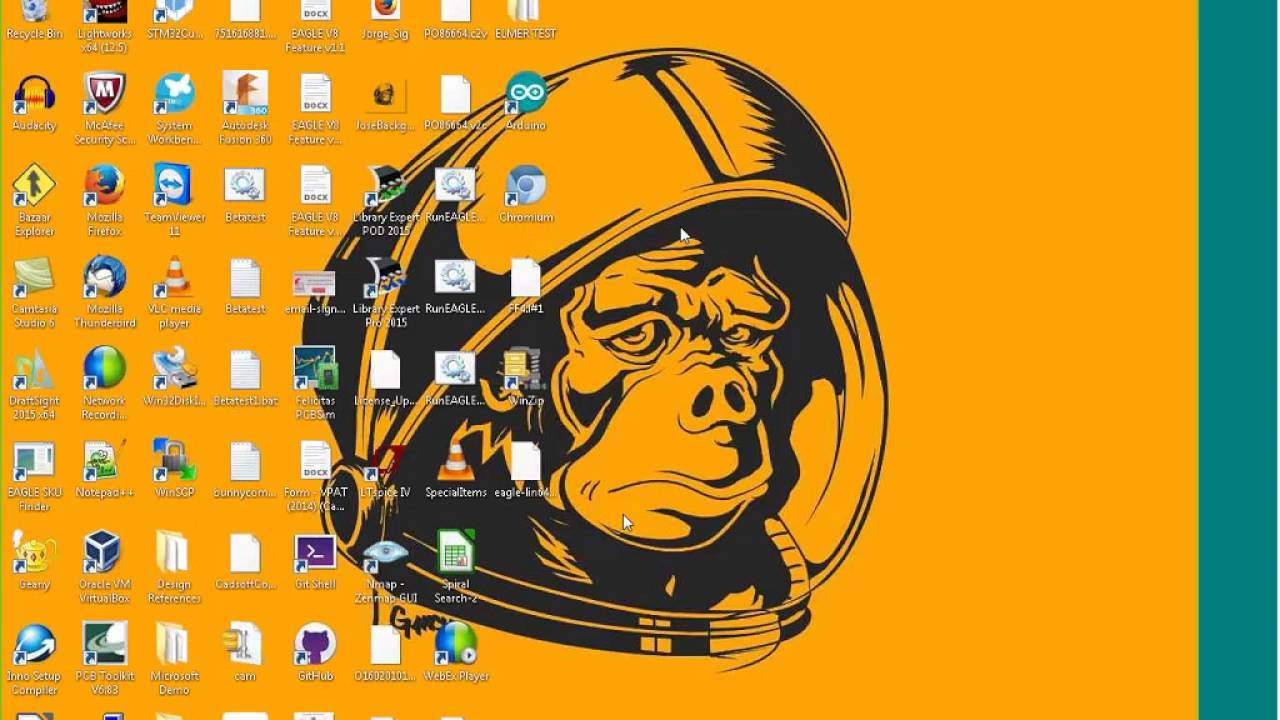Select the WinZip desktop icon
The width and height of the screenshot is (1280, 720).
click(526, 370)
